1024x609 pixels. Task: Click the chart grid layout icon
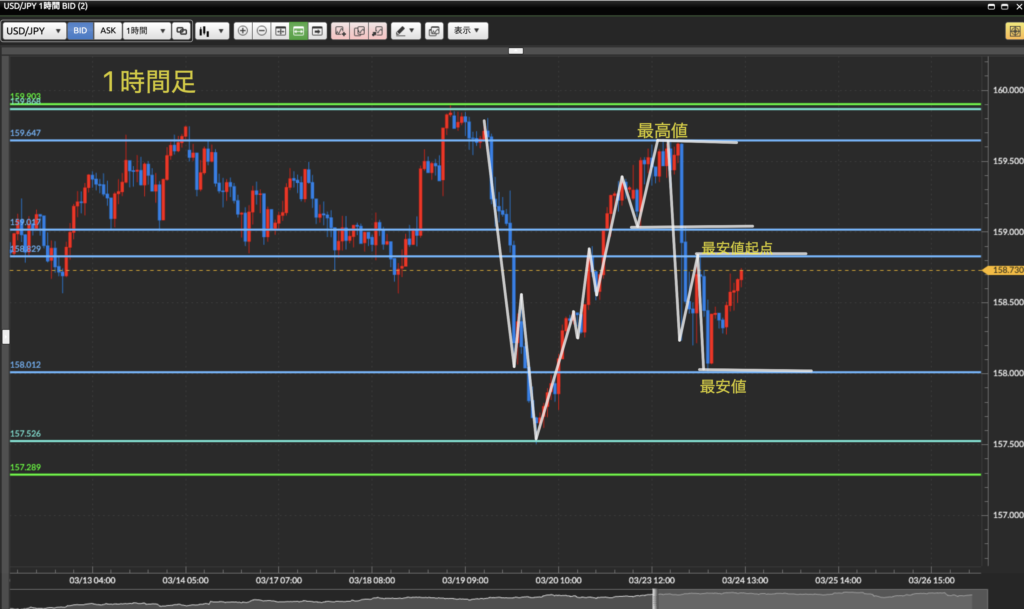tap(280, 31)
